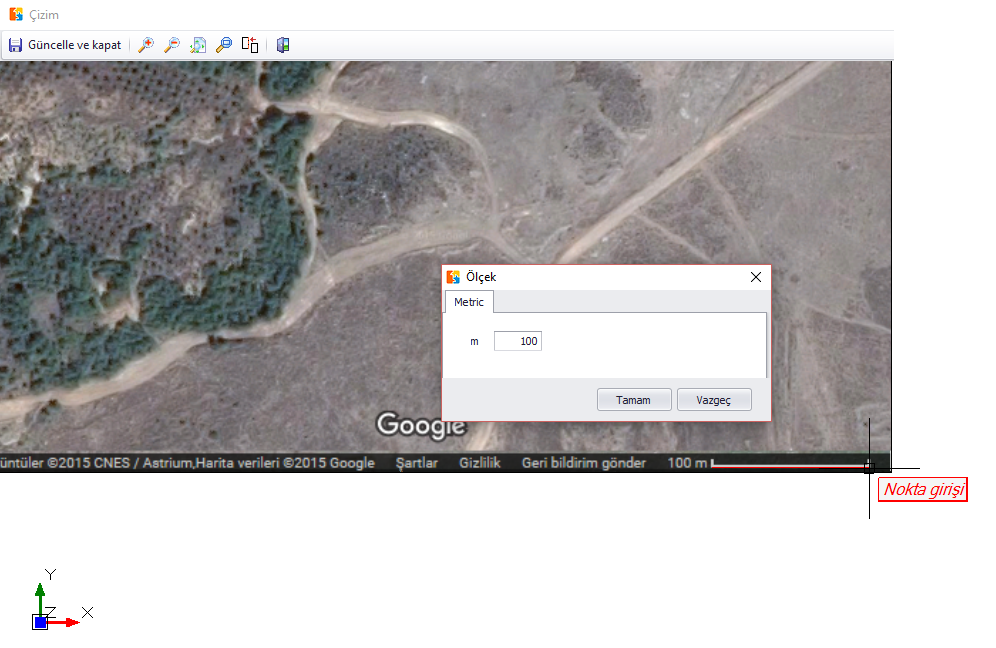Screen dimensions: 996x648
Task: Click Geri bildirim gönder link
Action: (x=584, y=463)
